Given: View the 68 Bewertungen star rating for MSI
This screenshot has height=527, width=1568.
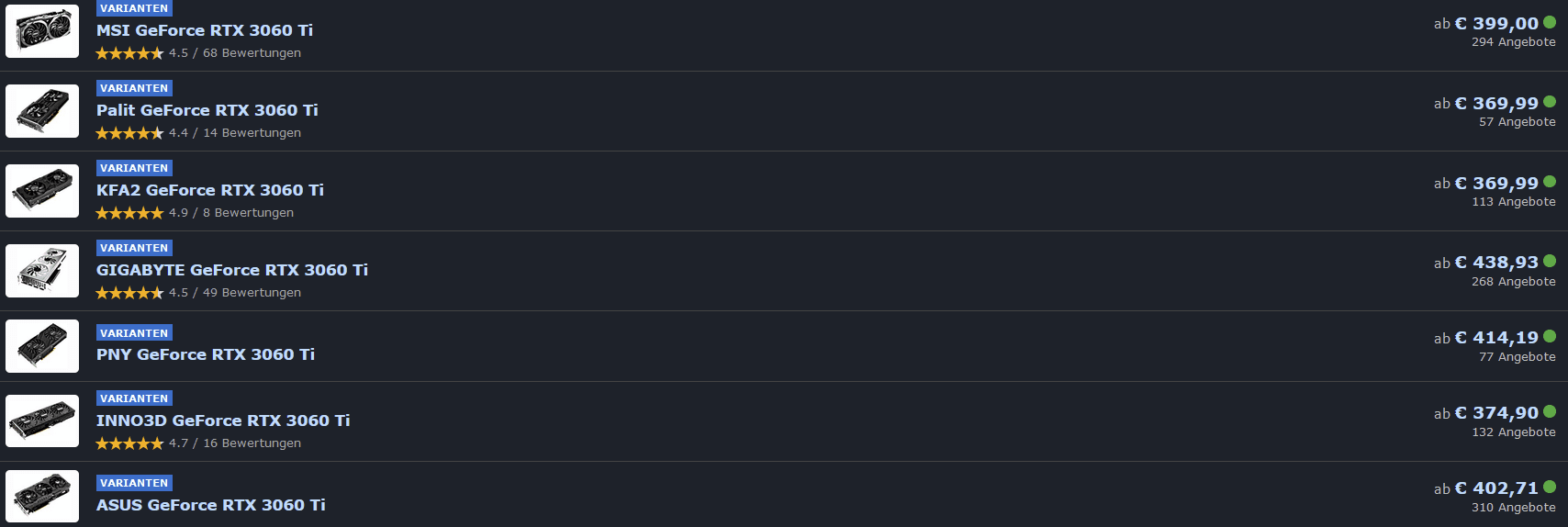Looking at the screenshot, I should click(198, 53).
